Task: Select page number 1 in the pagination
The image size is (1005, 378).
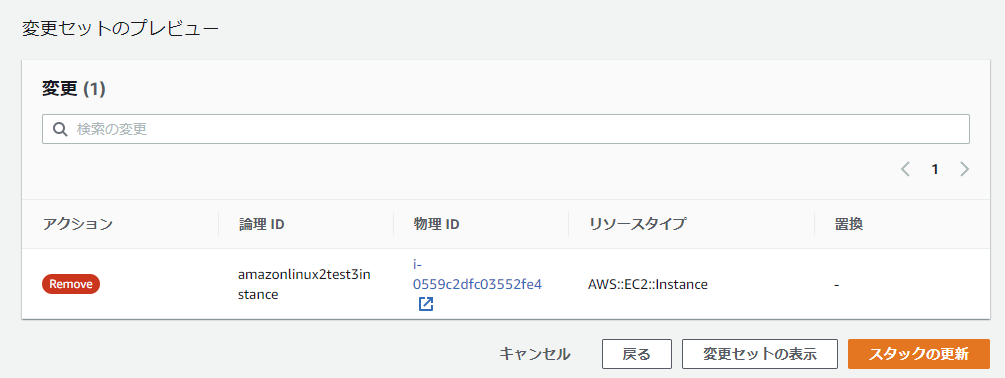Action: (935, 170)
